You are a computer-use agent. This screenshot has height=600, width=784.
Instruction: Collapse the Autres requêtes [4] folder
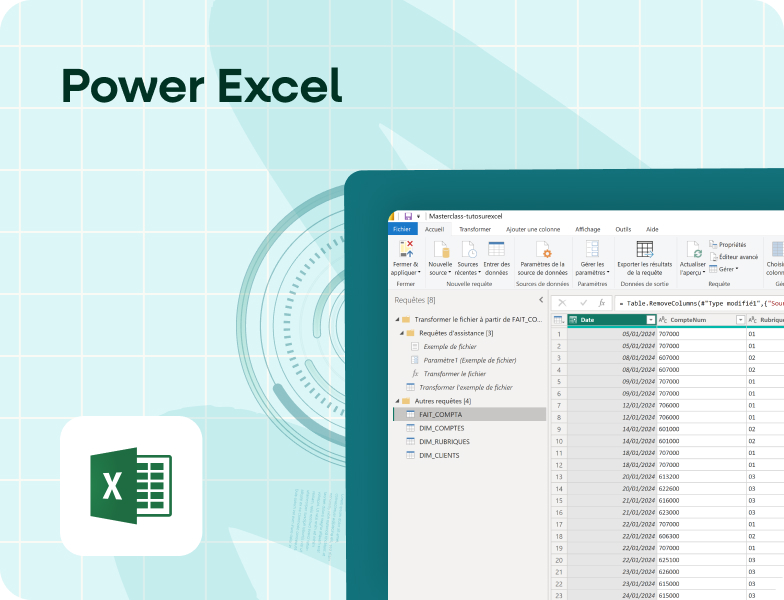pos(398,401)
